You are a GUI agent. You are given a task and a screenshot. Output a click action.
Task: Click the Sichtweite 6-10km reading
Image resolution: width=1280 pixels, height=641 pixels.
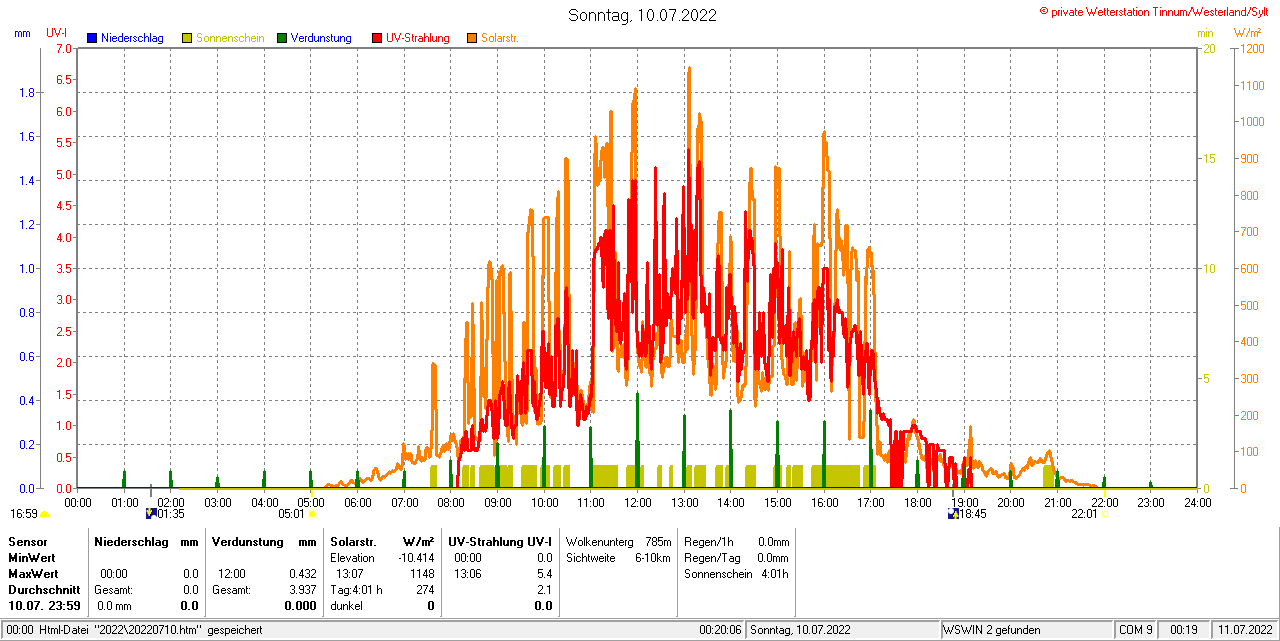coord(618,557)
